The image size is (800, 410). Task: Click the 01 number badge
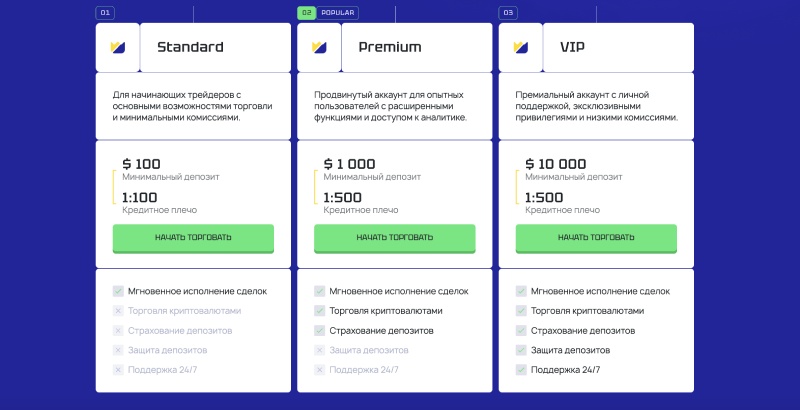[x=105, y=13]
